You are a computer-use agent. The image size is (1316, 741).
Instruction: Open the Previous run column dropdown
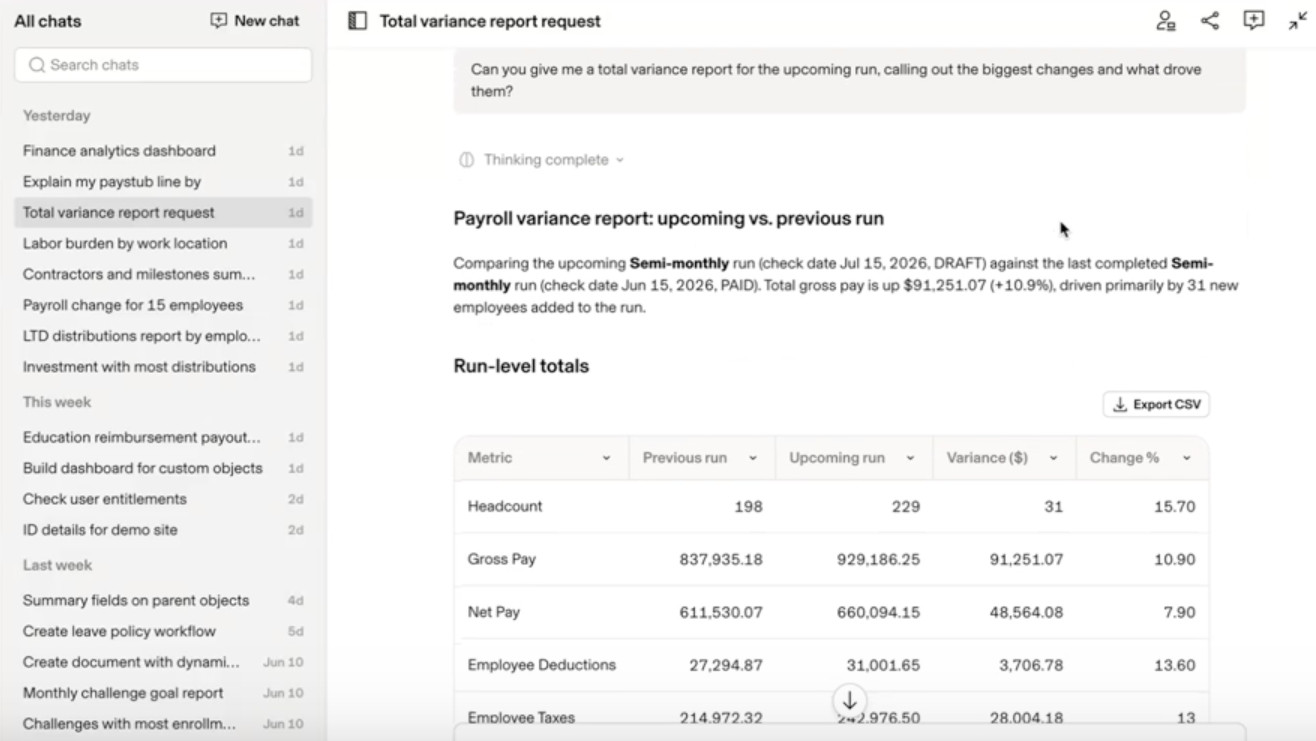753,458
